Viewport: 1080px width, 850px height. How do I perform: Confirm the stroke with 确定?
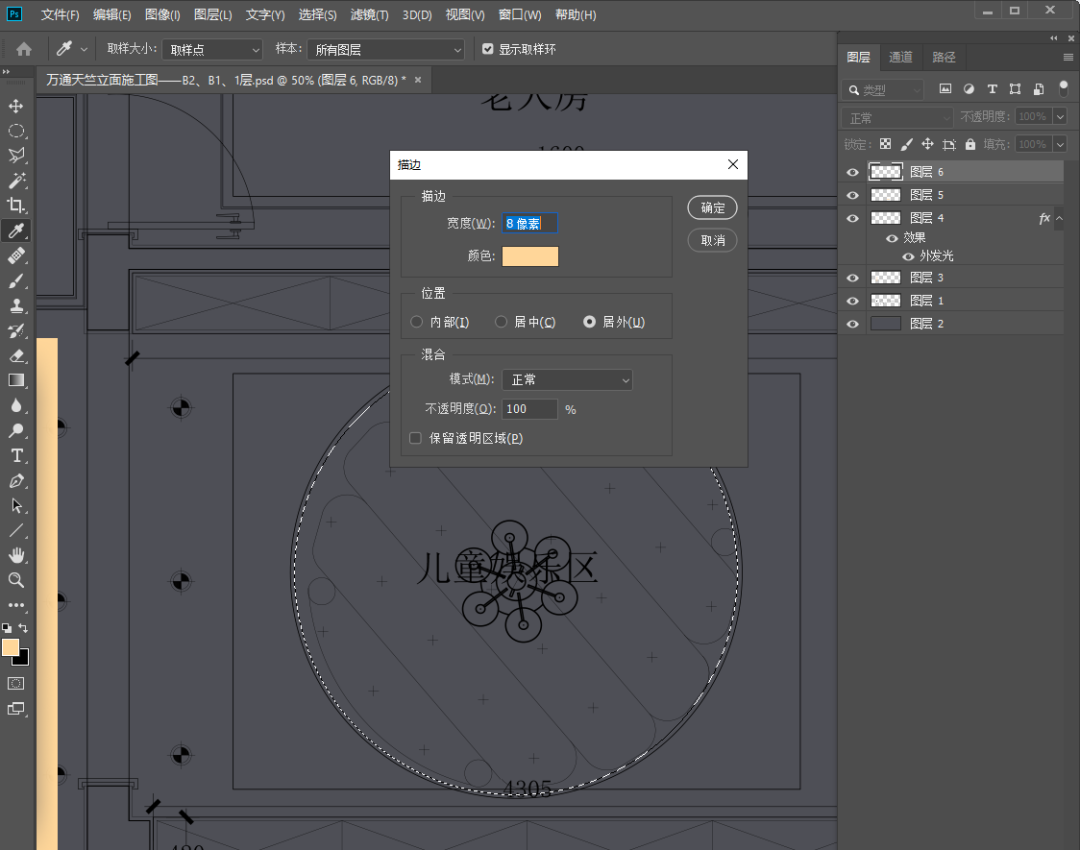coord(712,208)
